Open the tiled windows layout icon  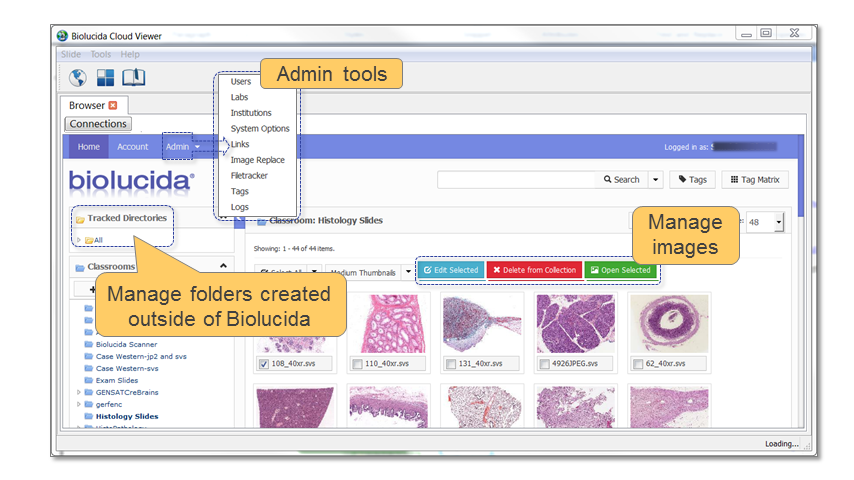(105, 77)
